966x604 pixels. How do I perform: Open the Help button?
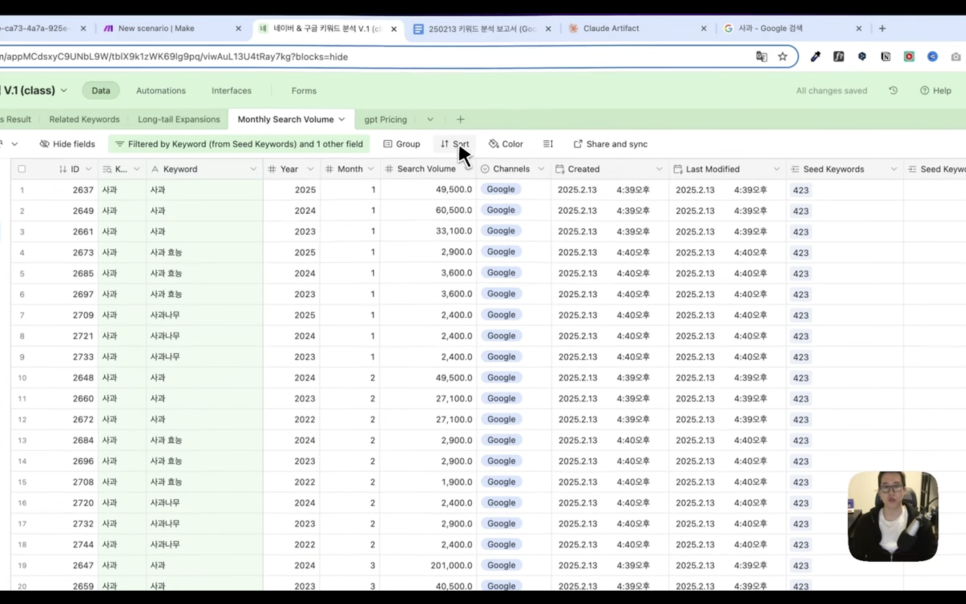tap(936, 91)
